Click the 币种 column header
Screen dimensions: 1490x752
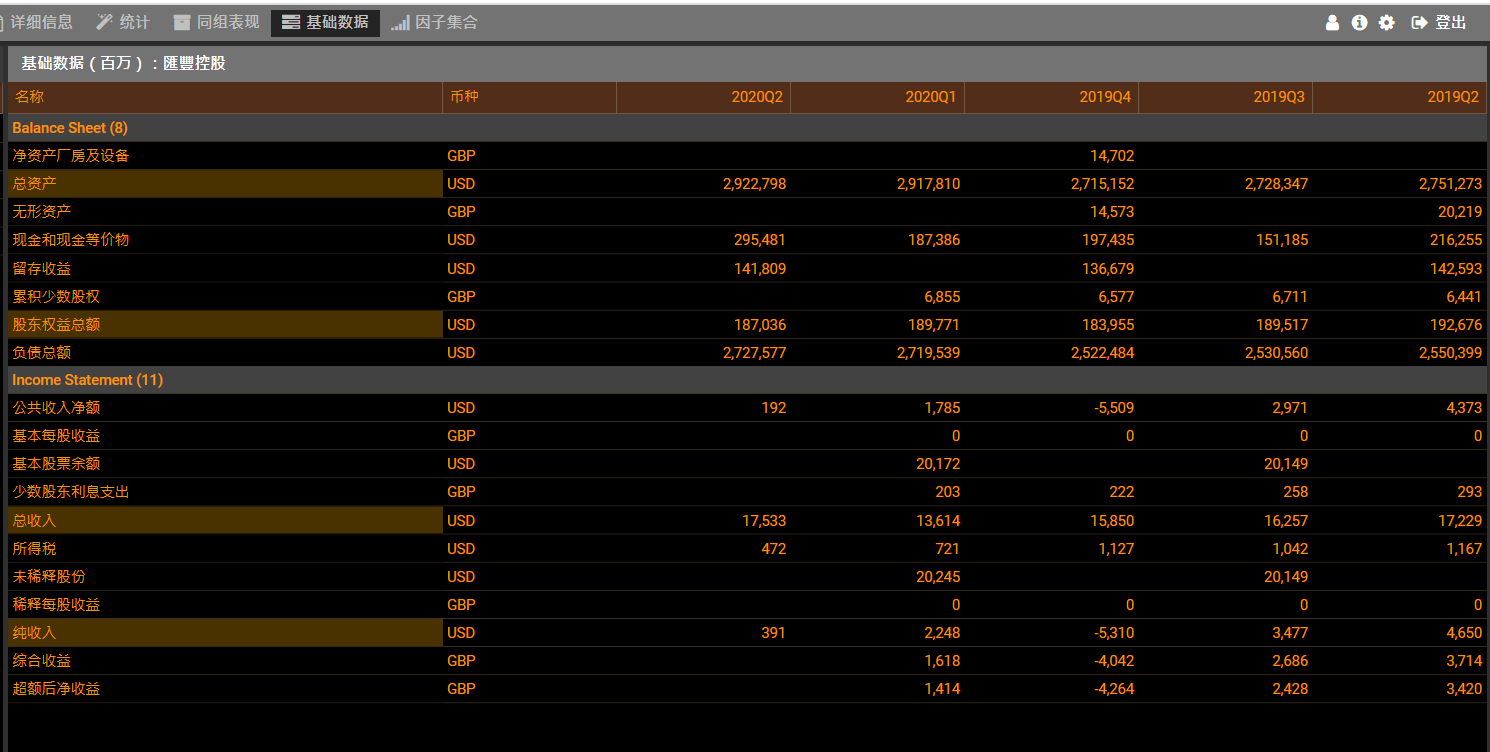tap(529, 97)
